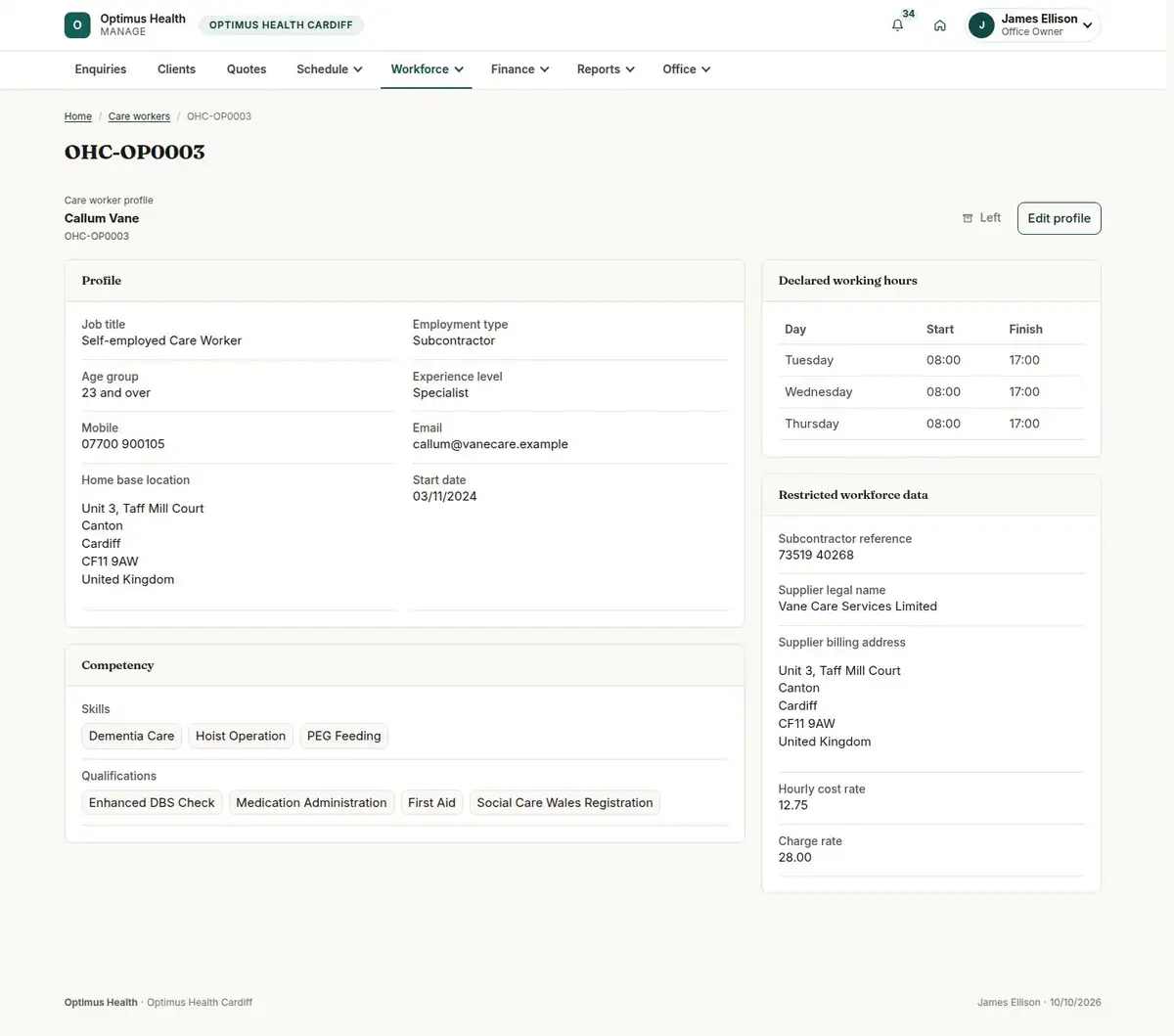Screen dimensions: 1174x1036
Task: Select the Dementia Care skill tag
Action: click(131, 736)
